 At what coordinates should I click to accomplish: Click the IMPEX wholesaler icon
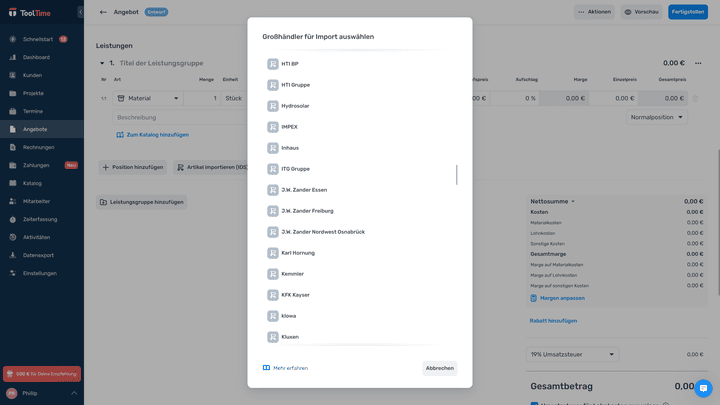[273, 127]
